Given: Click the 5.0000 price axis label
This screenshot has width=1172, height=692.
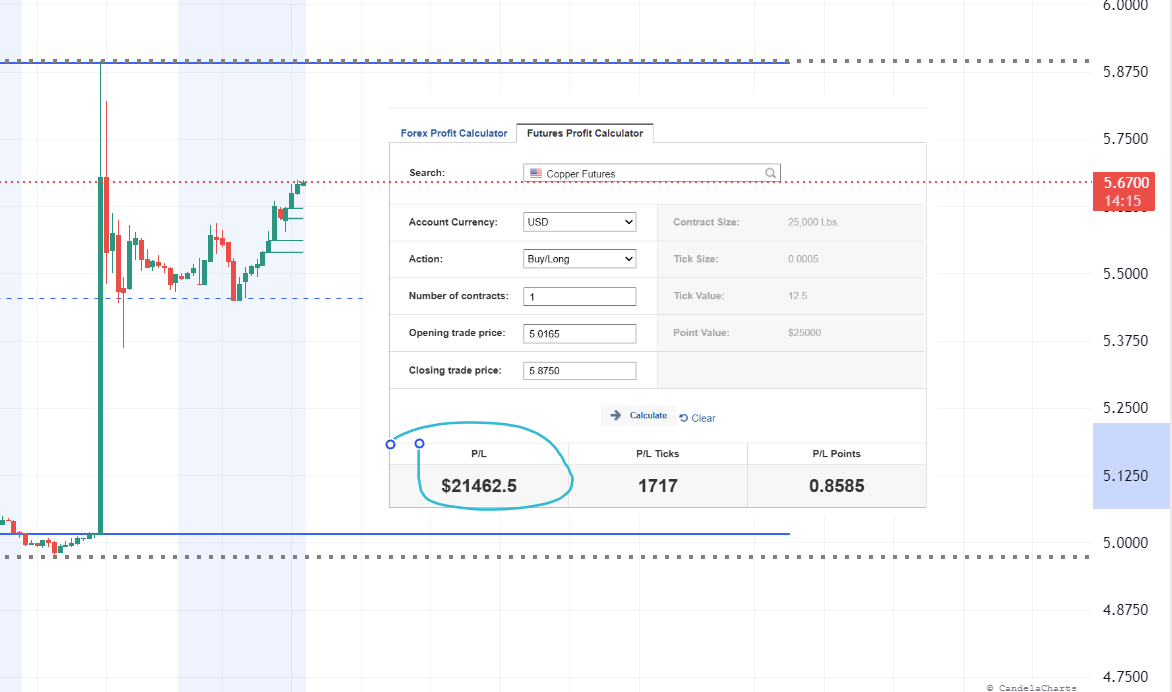Looking at the screenshot, I should (x=1125, y=543).
